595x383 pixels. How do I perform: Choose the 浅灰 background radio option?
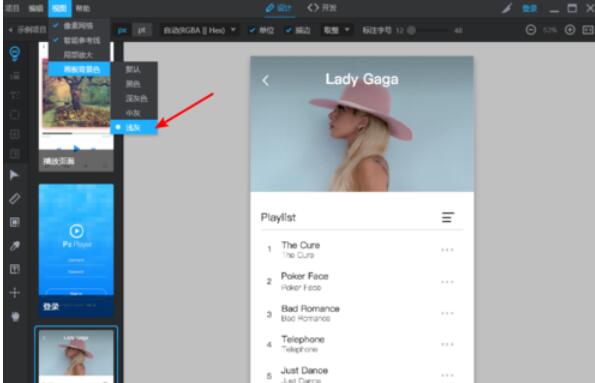[x=134, y=128]
